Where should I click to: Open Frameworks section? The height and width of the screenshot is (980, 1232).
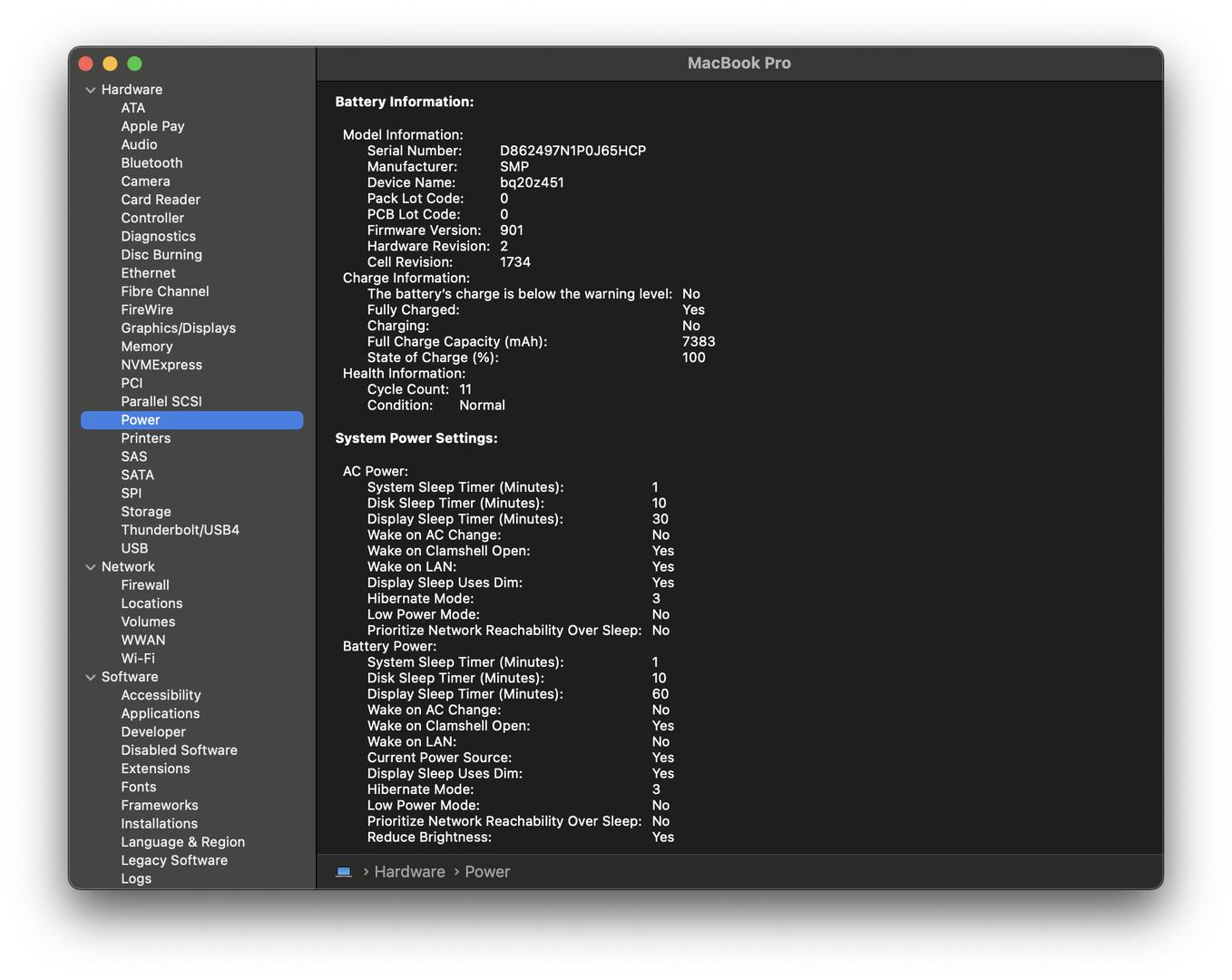(x=159, y=805)
